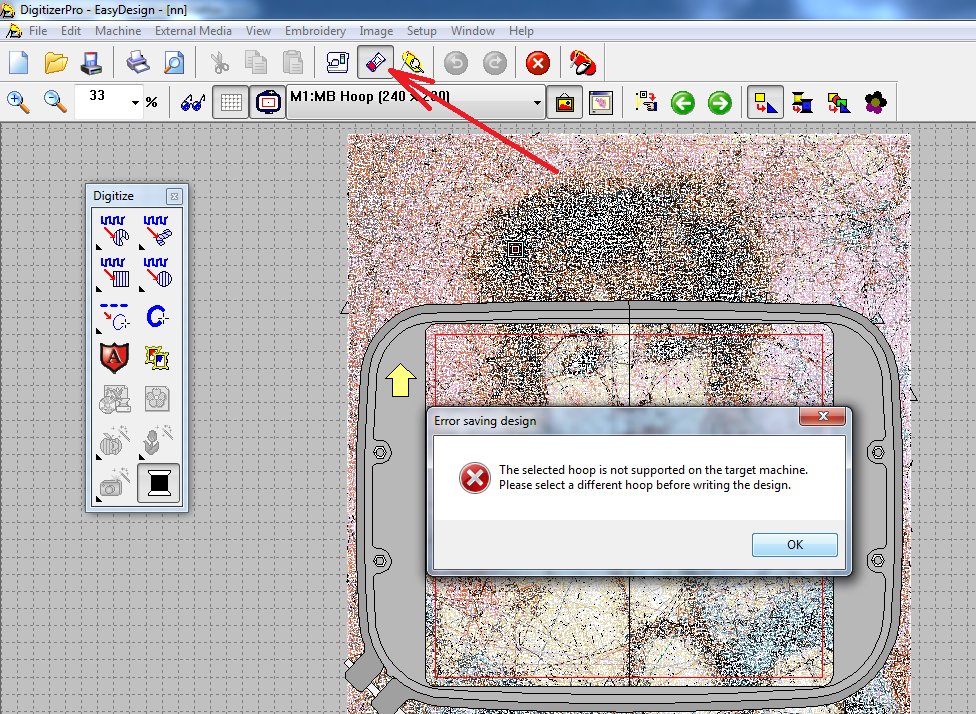Click the Print icon
This screenshot has width=976, height=714.
138,63
